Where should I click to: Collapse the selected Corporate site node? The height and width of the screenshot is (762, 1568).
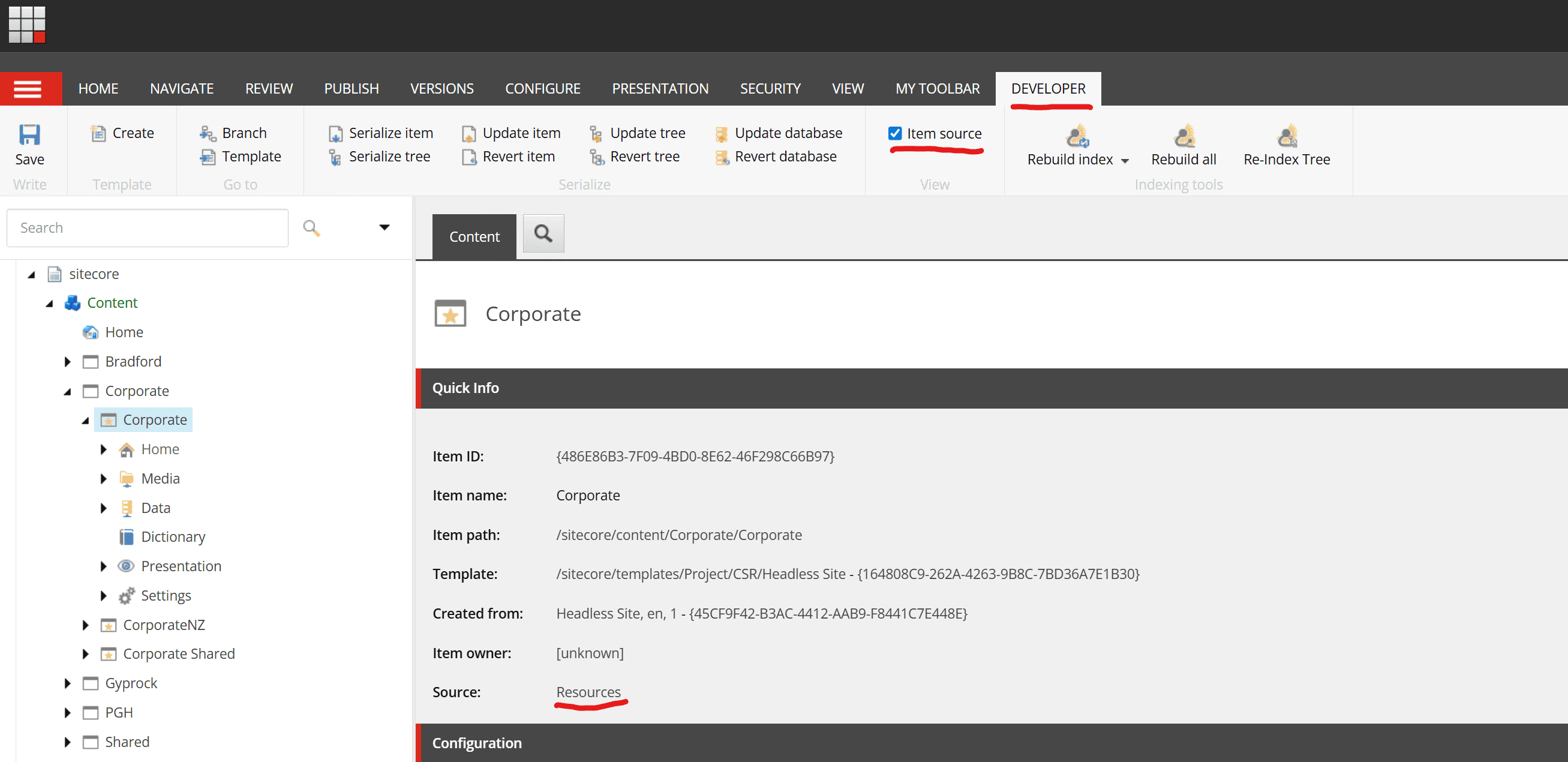(85, 420)
